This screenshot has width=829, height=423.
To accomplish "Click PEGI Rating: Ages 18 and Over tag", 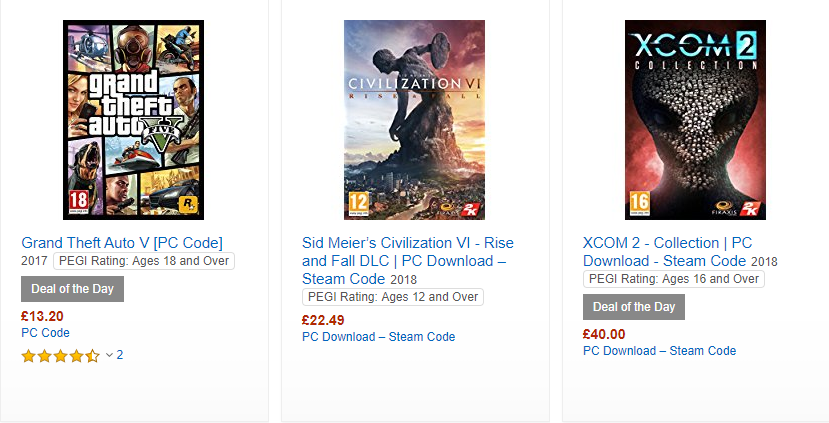I will pyautogui.click(x=144, y=261).
